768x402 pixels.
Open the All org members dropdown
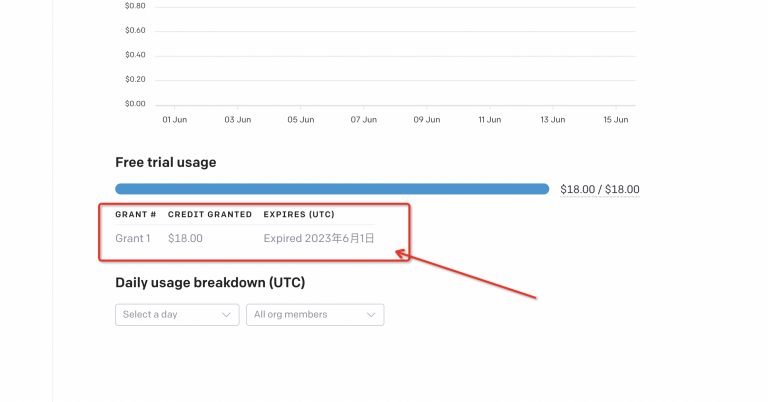pos(315,314)
